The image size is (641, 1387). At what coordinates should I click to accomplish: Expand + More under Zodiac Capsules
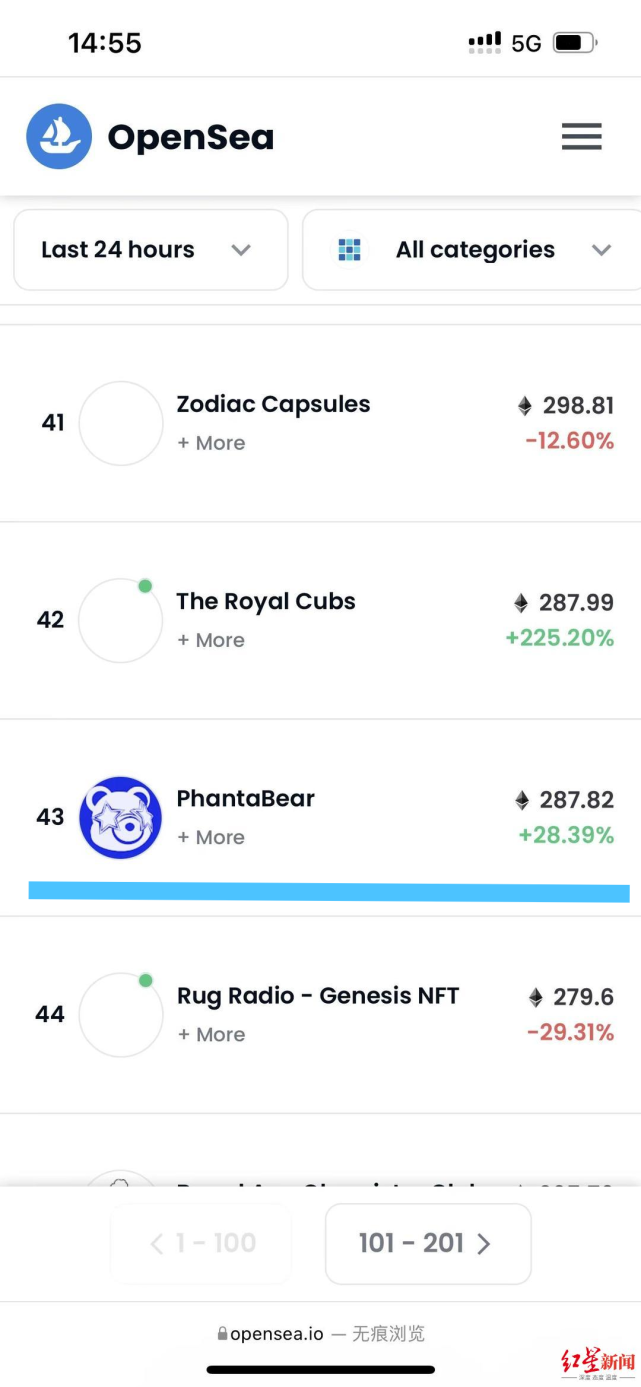click(211, 443)
